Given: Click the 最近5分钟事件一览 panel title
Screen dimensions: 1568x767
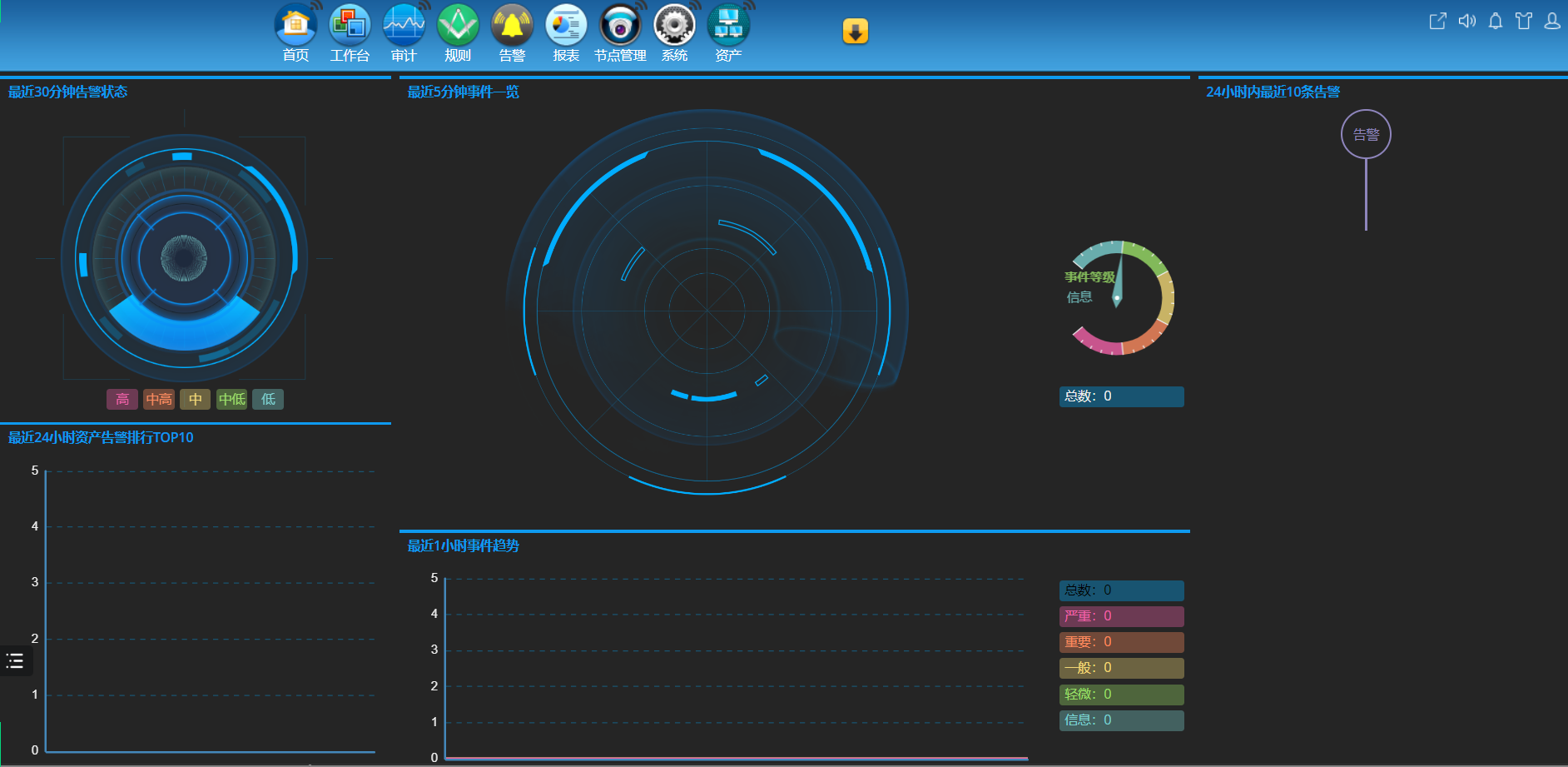Looking at the screenshot, I should pyautogui.click(x=463, y=92).
